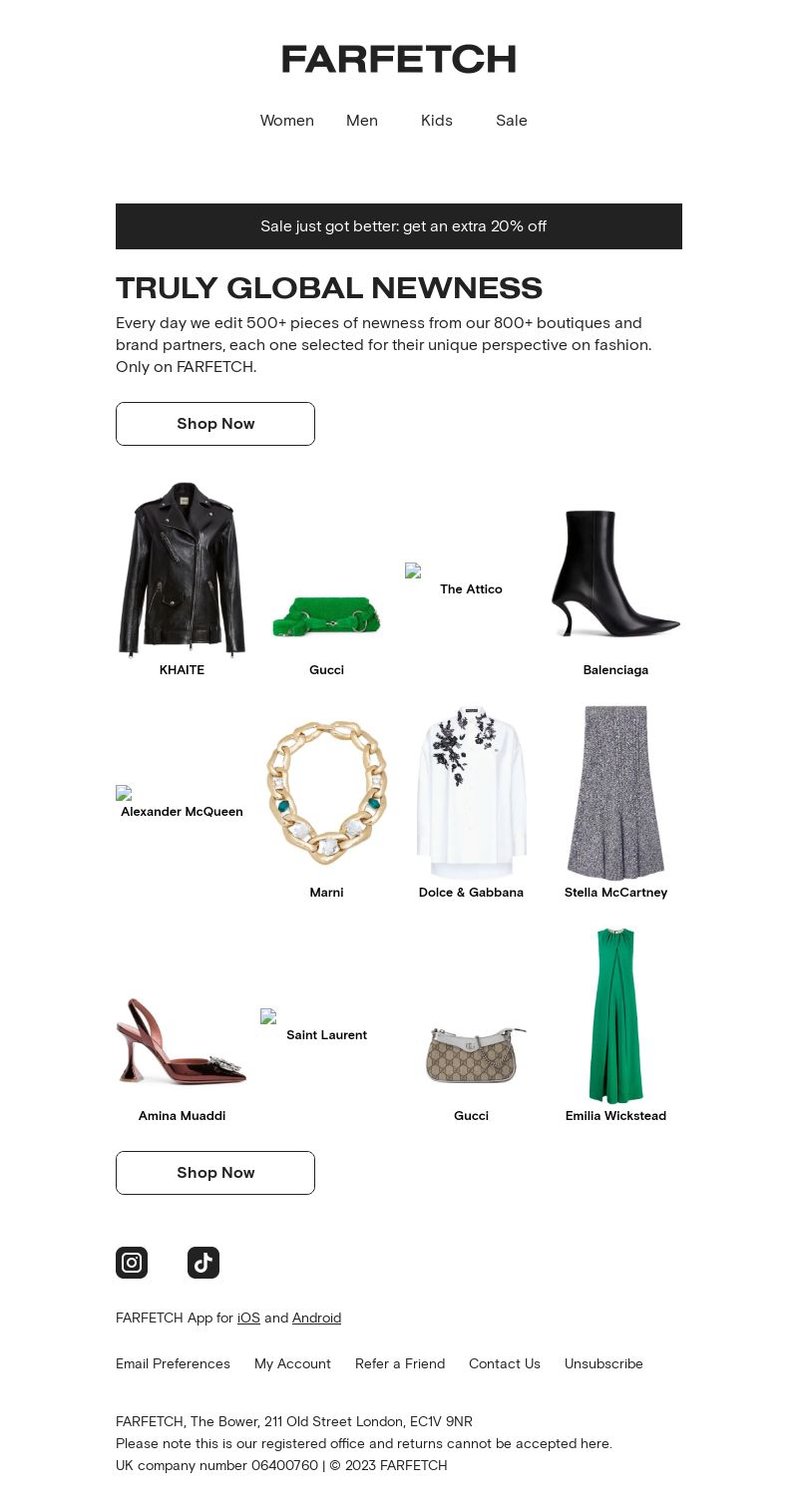View the KHAITE leather jacket

coord(182,569)
